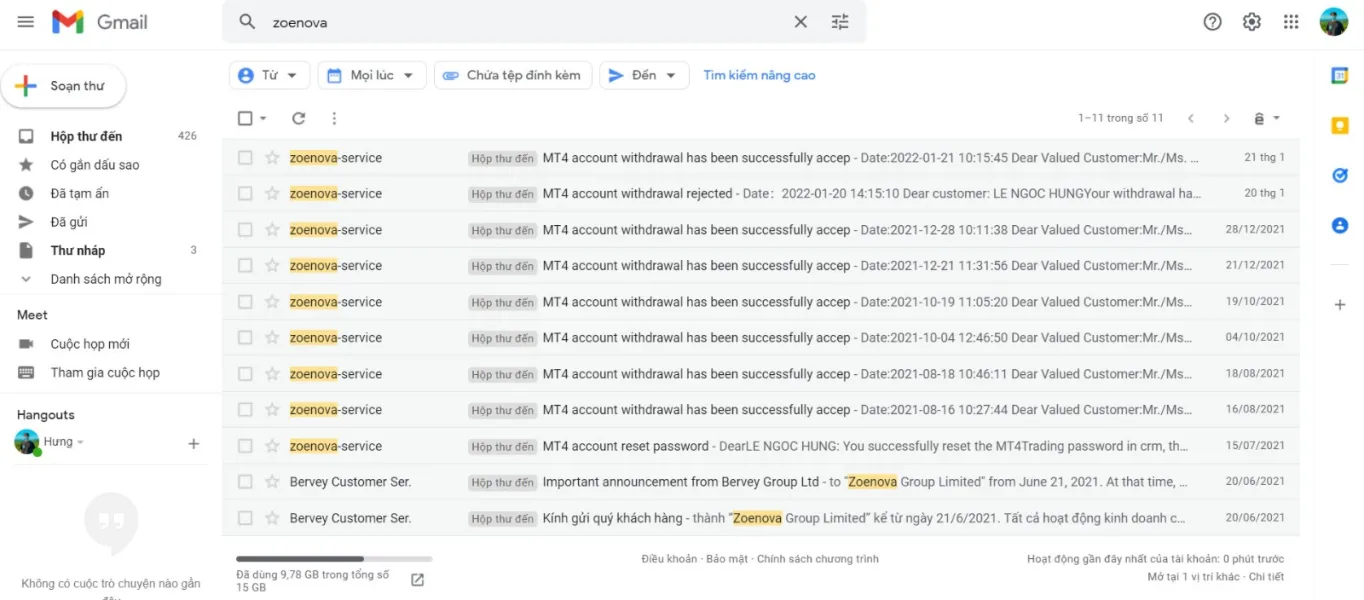Click the Soạn thư compose button

click(64, 86)
